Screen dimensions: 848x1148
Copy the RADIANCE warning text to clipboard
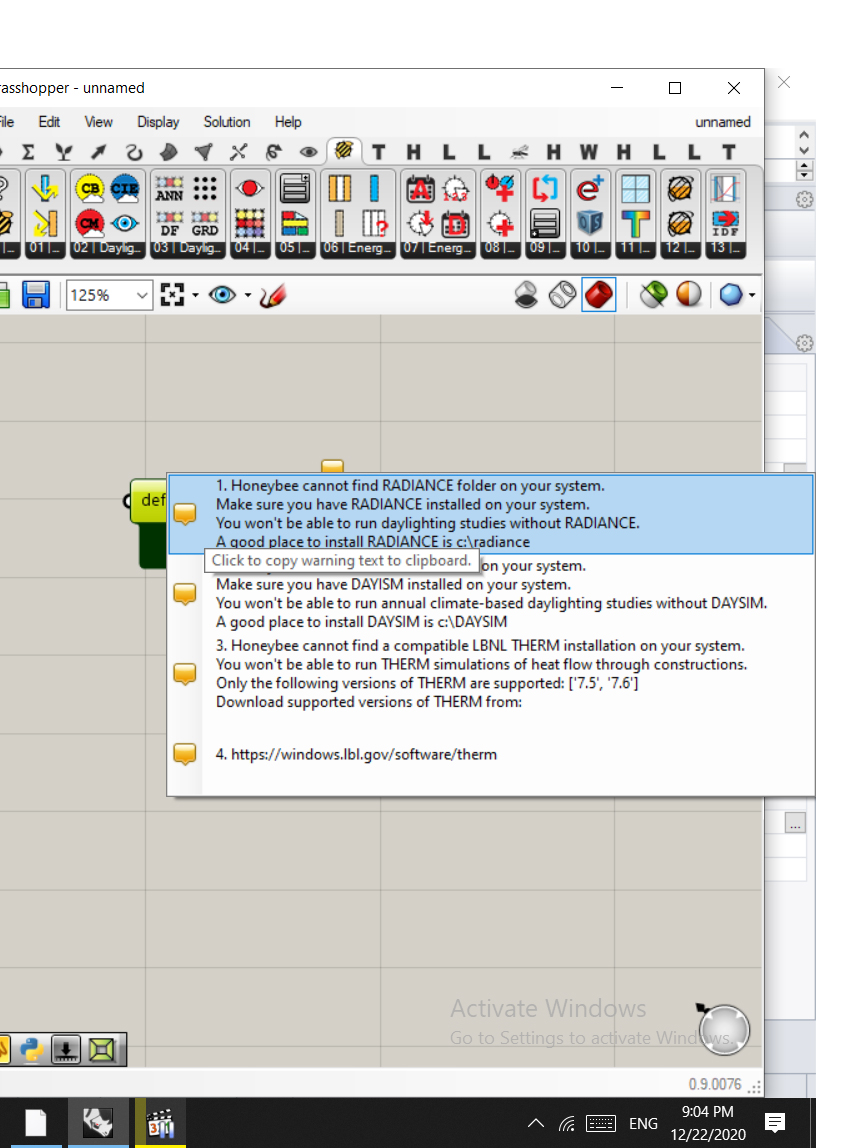(491, 514)
